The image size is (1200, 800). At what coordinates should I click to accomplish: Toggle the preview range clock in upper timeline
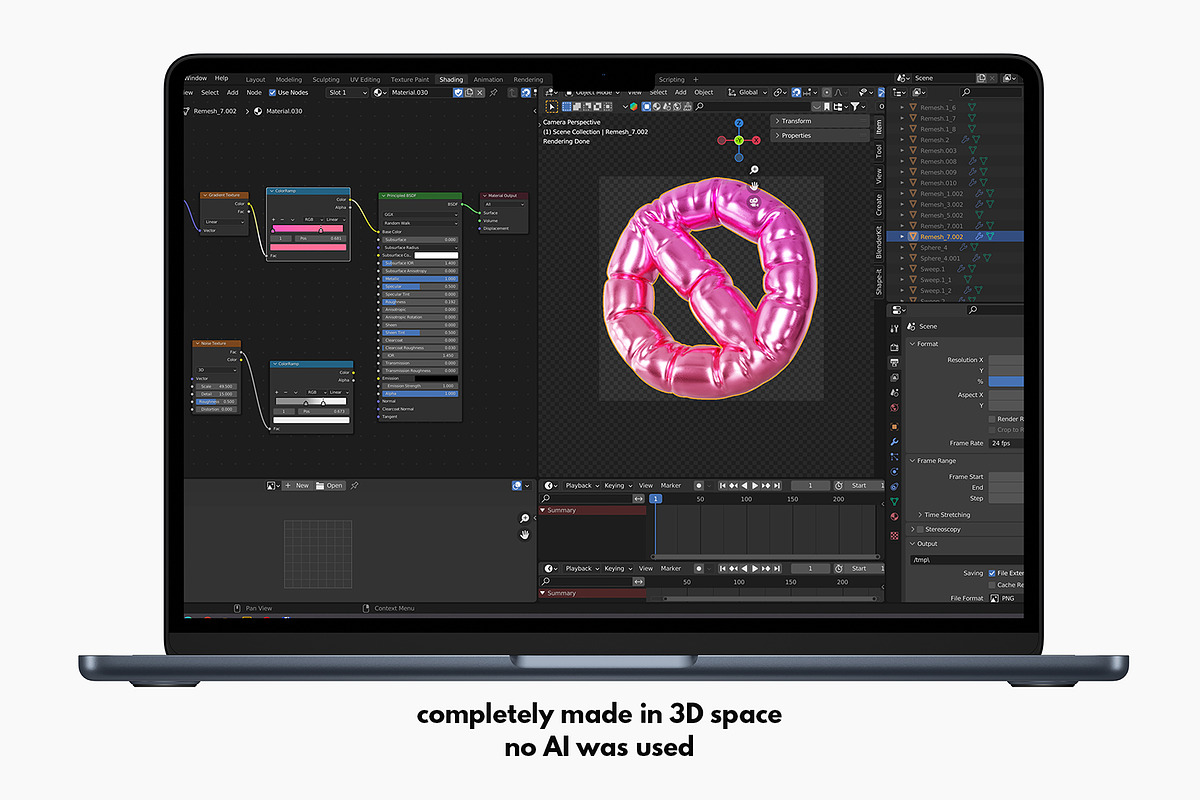[838, 485]
